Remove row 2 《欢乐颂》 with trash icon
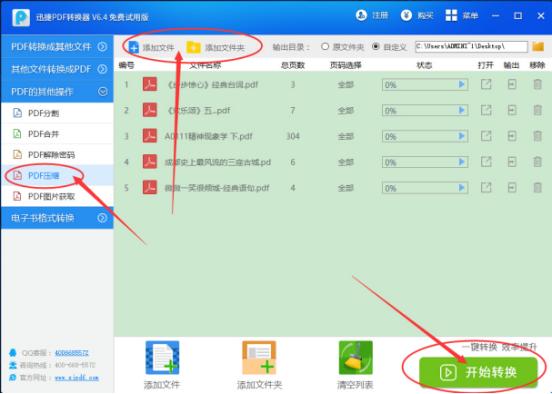Screen dimensions: 552x394 (x=537, y=110)
